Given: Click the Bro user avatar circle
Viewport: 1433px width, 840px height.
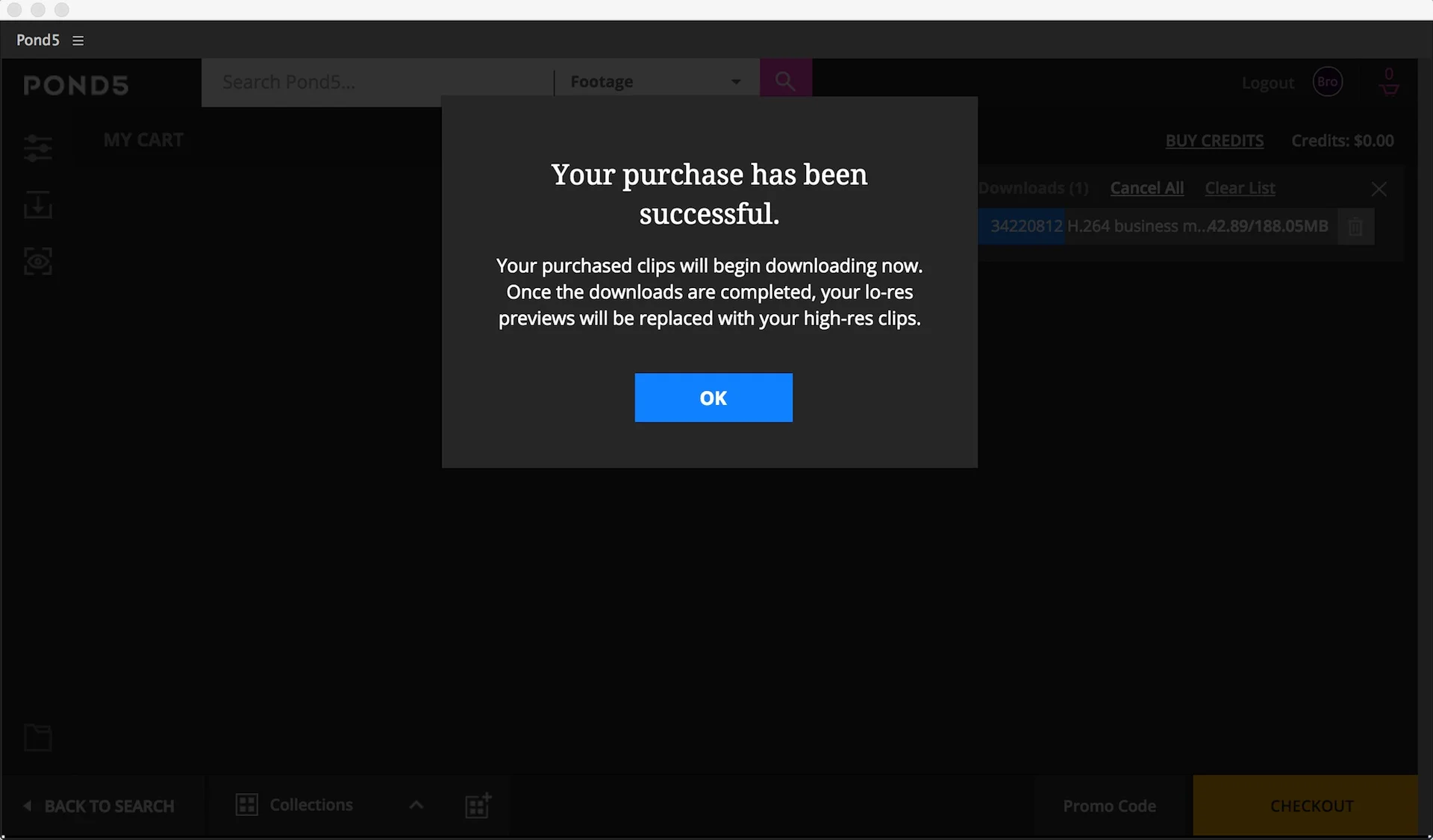Looking at the screenshot, I should 1327,82.
